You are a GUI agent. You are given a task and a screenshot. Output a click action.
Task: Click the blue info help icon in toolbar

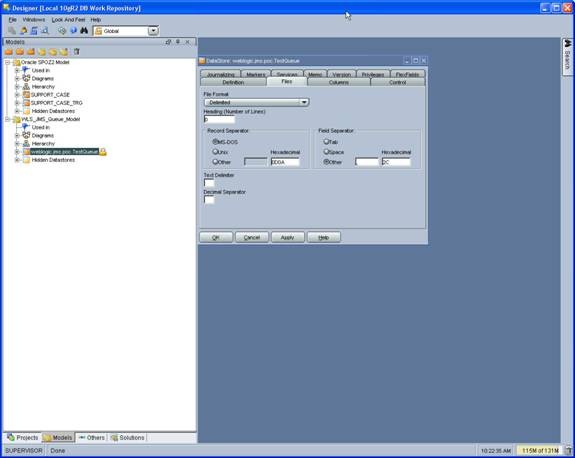click(x=73, y=30)
